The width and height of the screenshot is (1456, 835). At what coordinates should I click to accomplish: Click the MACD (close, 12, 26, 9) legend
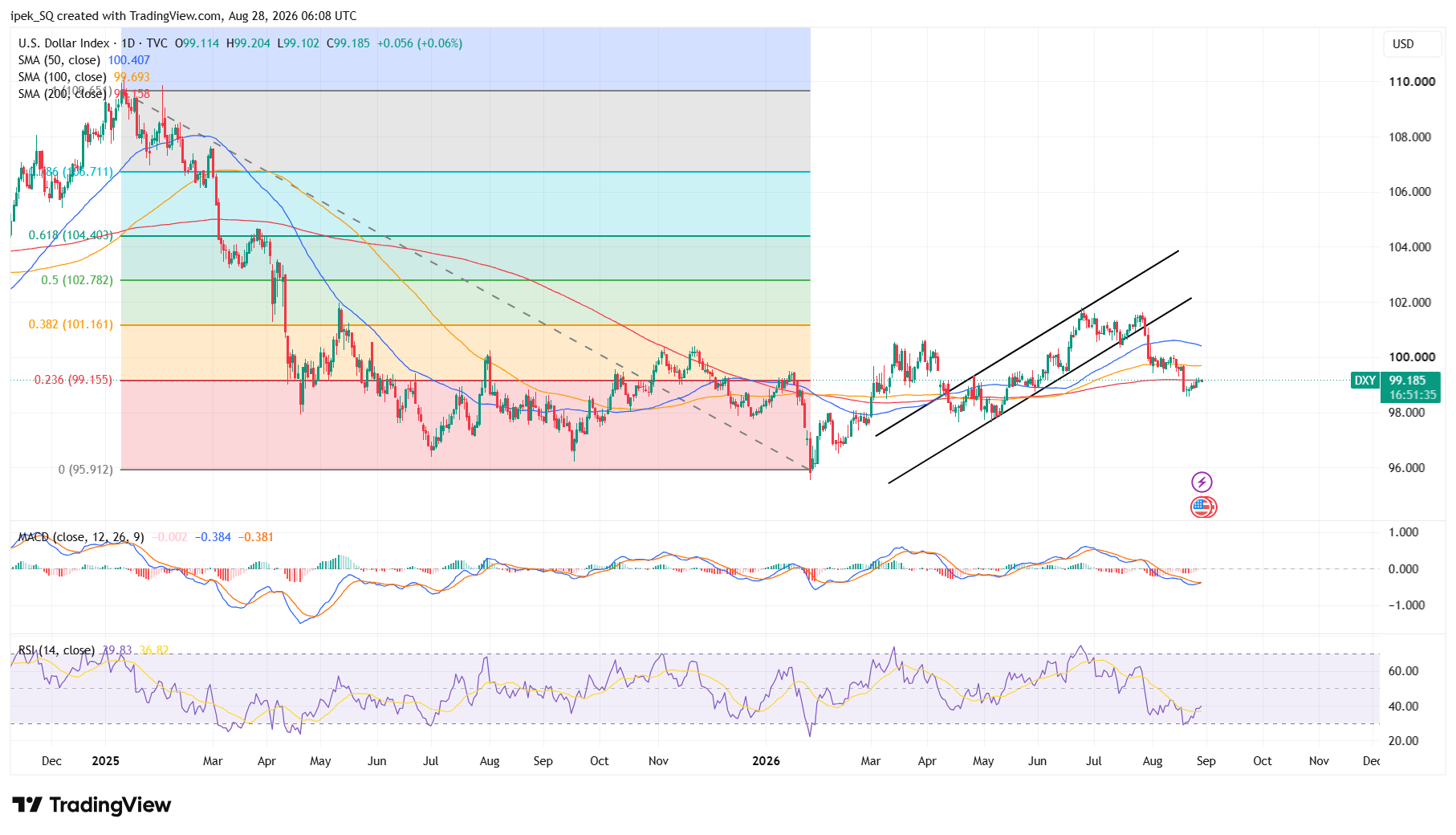81,537
